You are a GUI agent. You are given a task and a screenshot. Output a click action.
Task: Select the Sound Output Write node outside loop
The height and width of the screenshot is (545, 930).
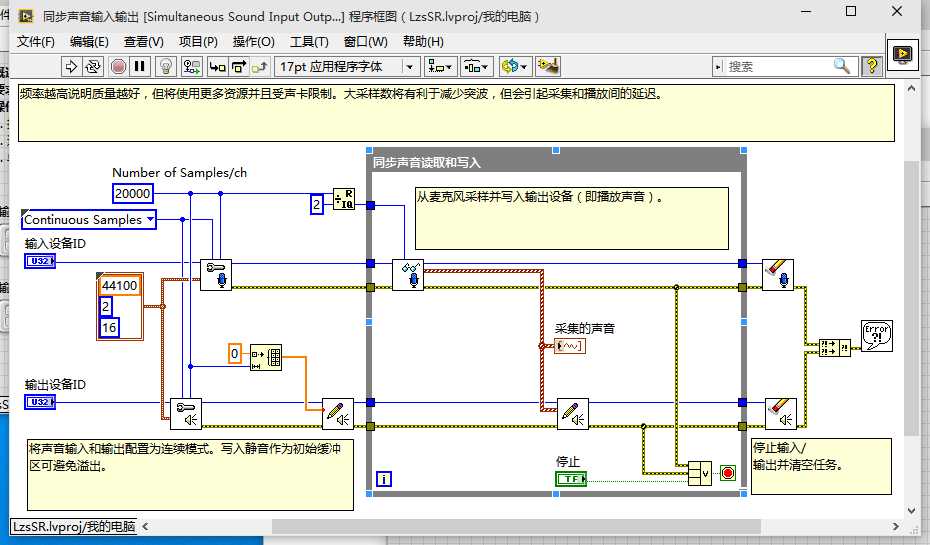[x=338, y=413]
